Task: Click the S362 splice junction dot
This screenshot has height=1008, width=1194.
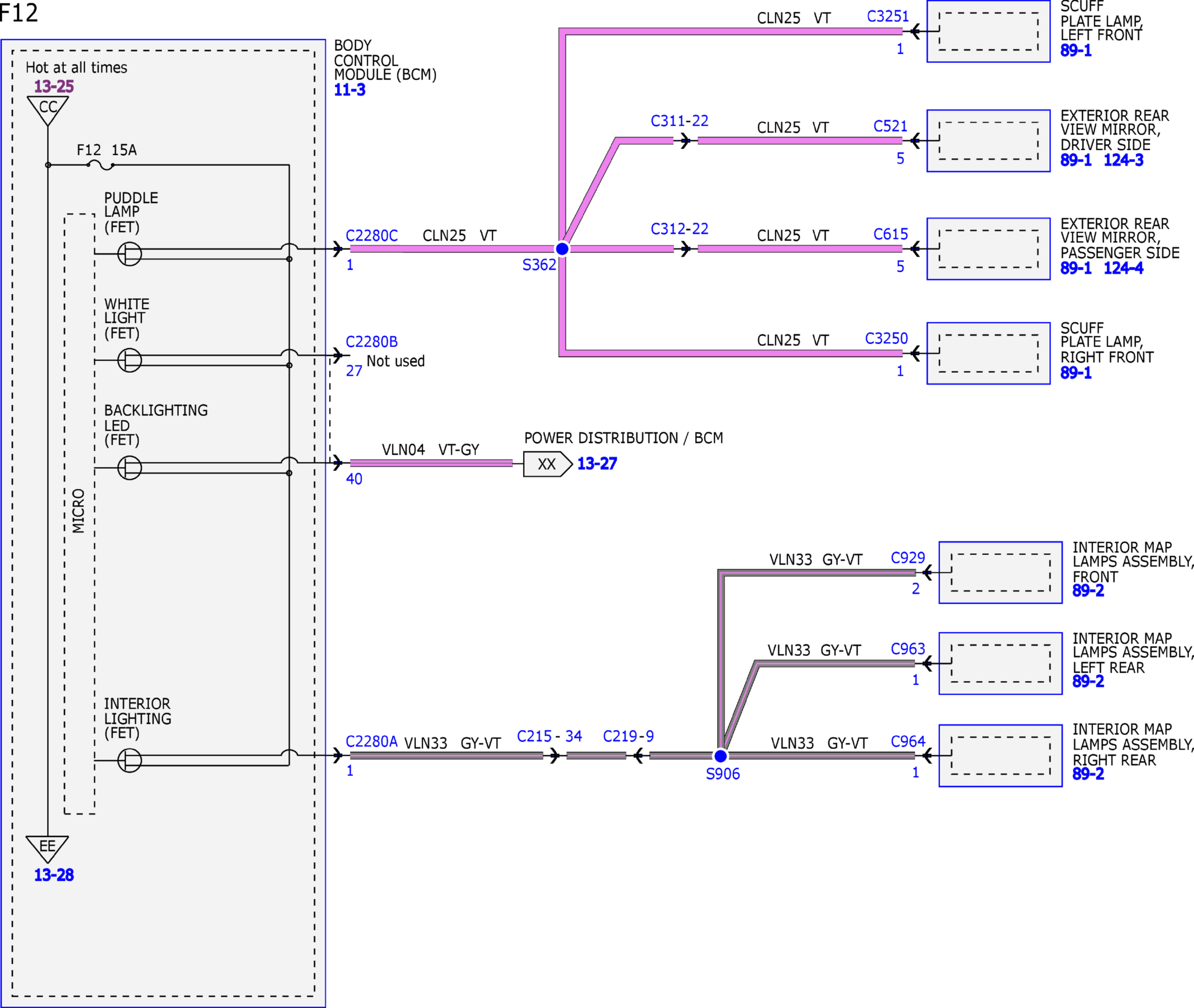Action: point(562,248)
